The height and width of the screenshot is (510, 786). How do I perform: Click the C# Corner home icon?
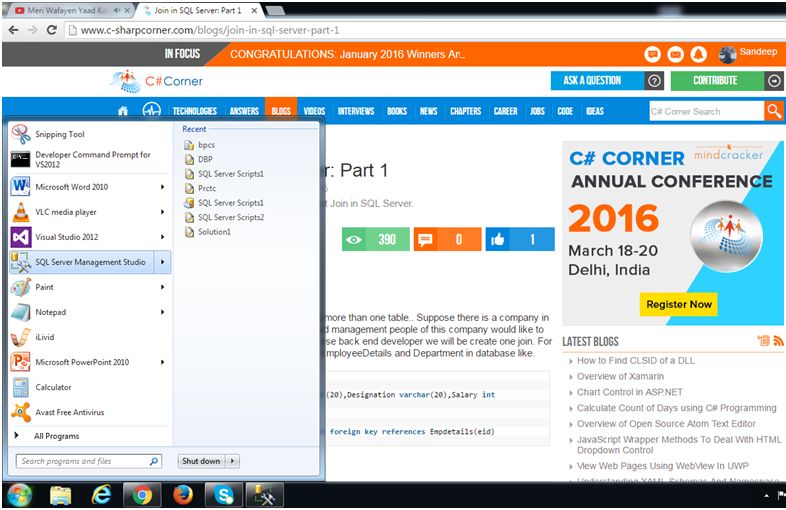pyautogui.click(x=123, y=111)
